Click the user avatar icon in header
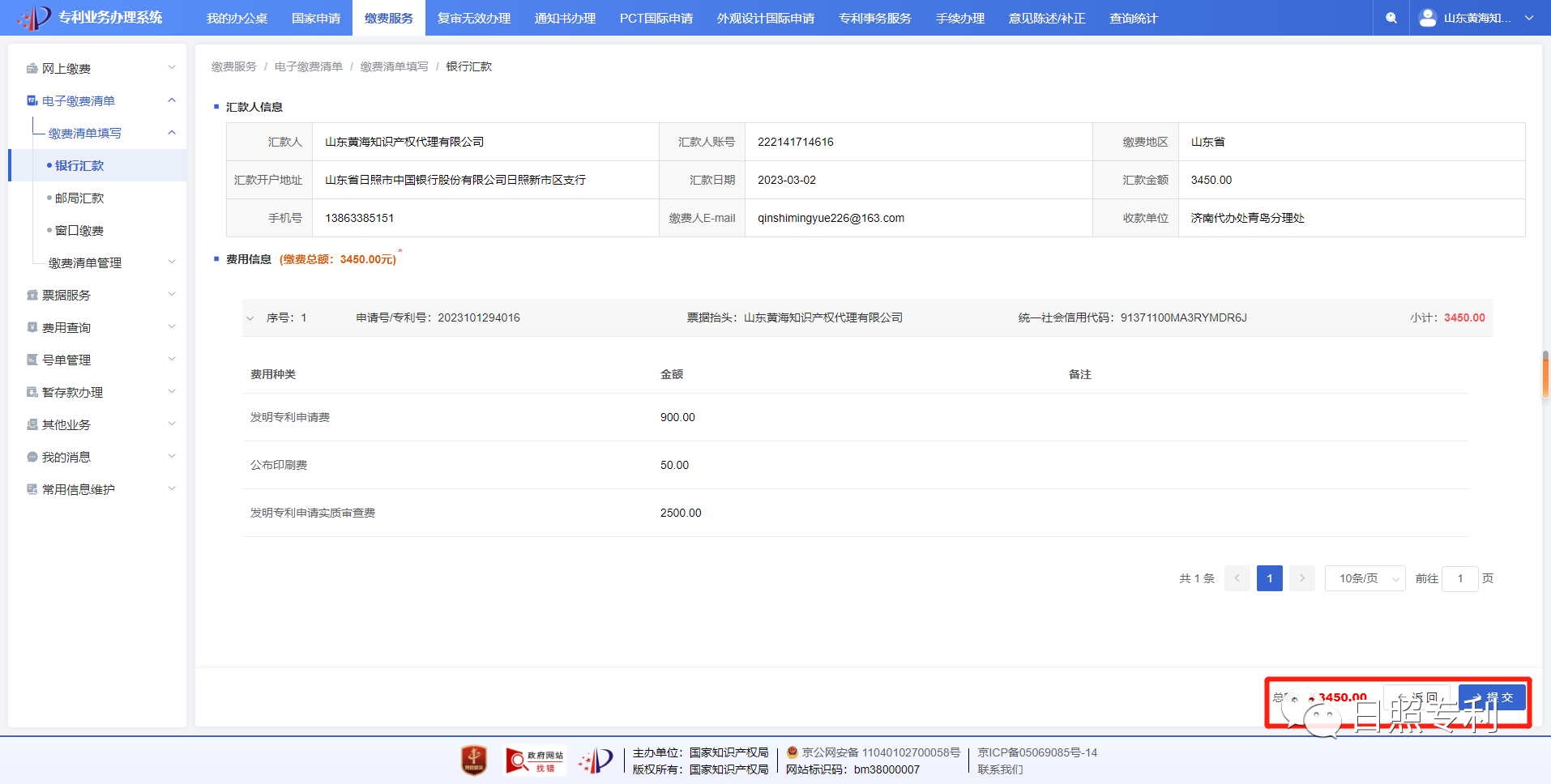Screen dimensions: 1551x784 pos(1428,17)
